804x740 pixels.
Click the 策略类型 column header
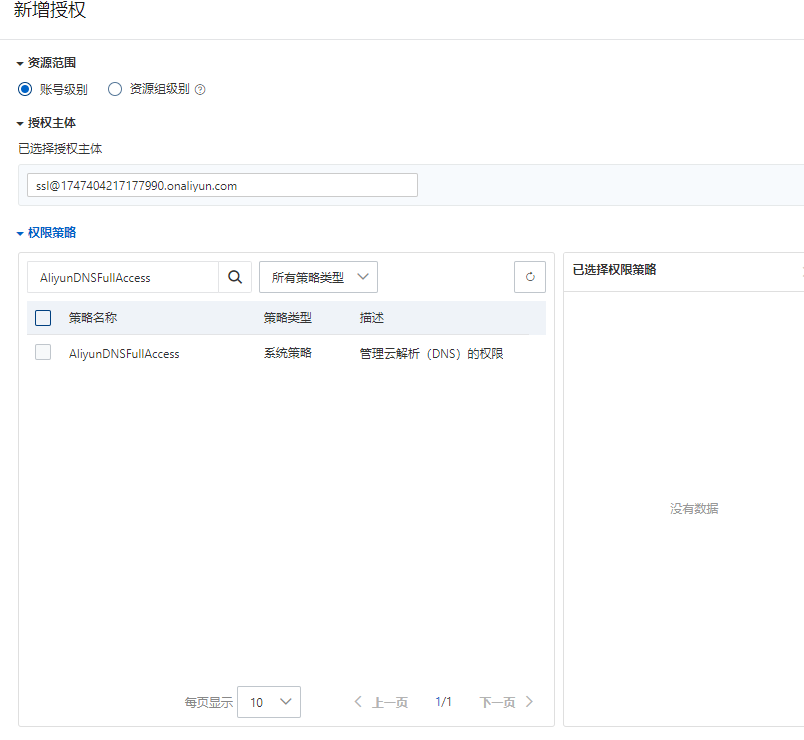[x=288, y=318]
